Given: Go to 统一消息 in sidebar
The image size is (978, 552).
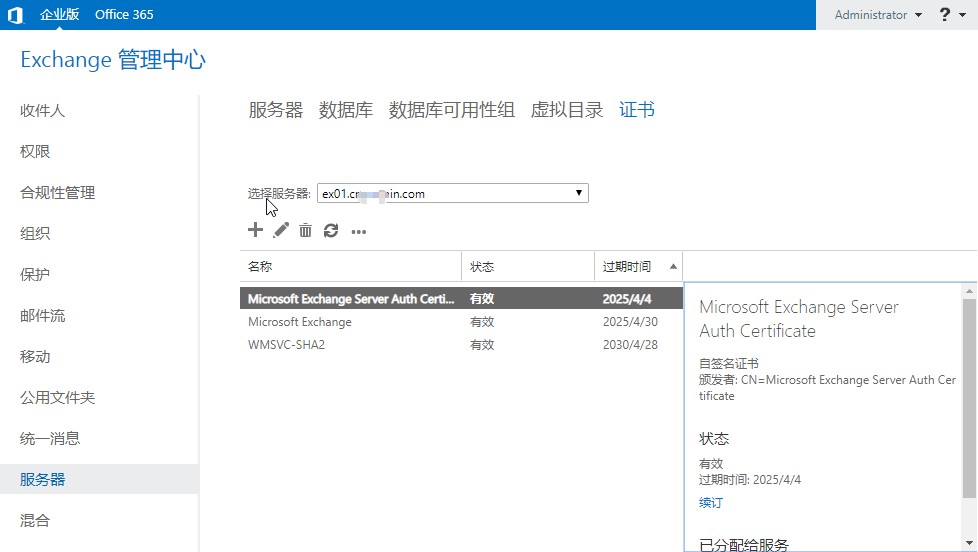Looking at the screenshot, I should click(x=50, y=438).
